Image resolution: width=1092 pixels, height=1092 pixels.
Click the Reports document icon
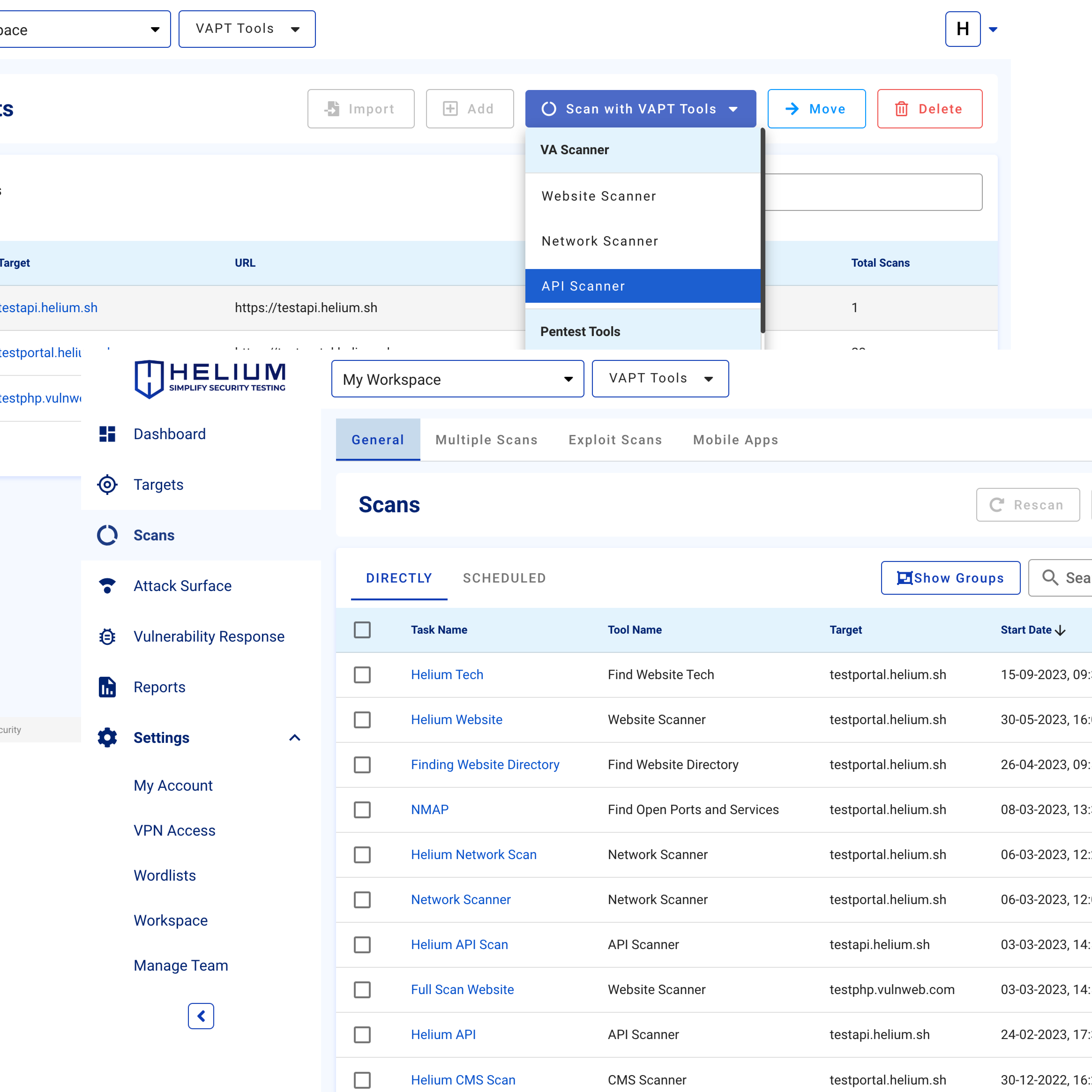click(107, 687)
